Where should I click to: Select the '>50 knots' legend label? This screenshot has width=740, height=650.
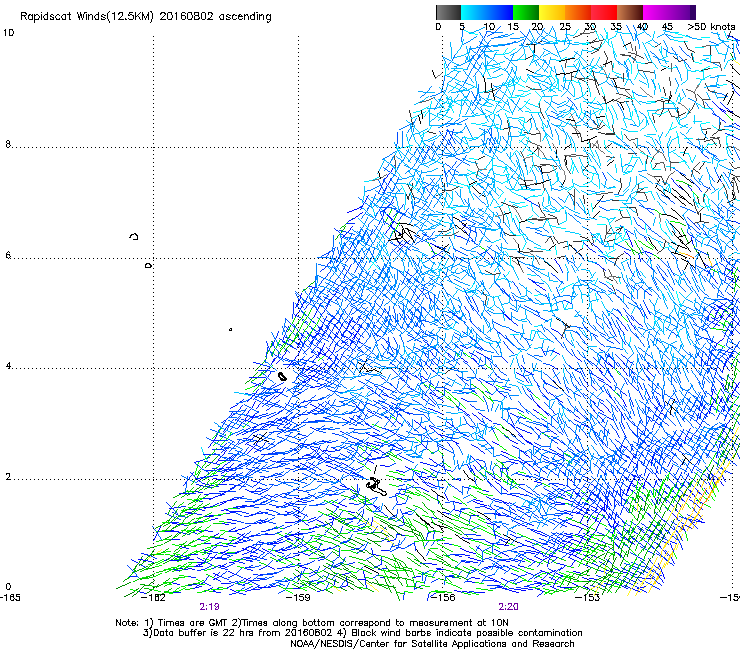coord(712,27)
